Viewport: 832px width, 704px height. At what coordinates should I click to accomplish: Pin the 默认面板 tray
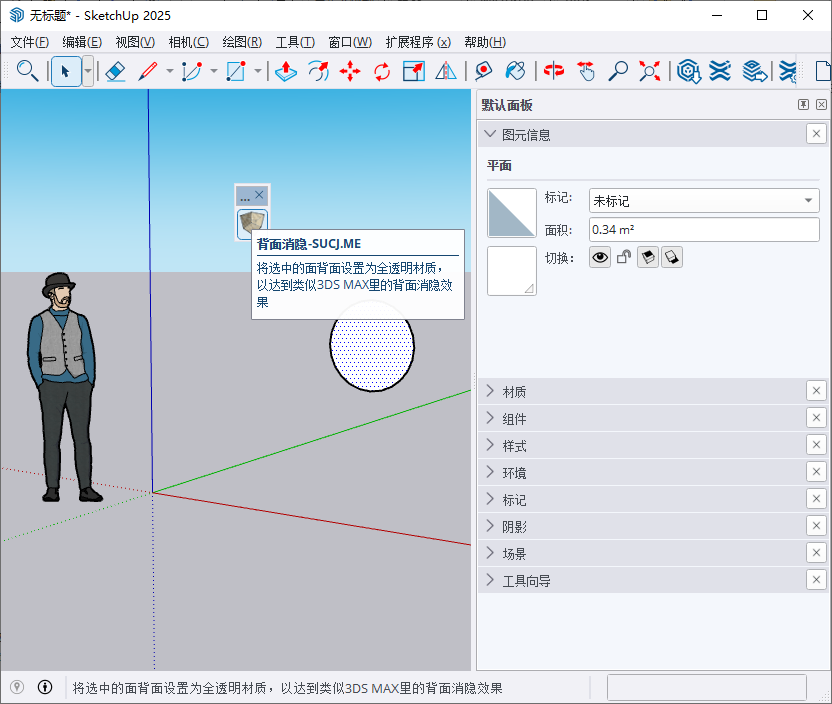coord(802,105)
